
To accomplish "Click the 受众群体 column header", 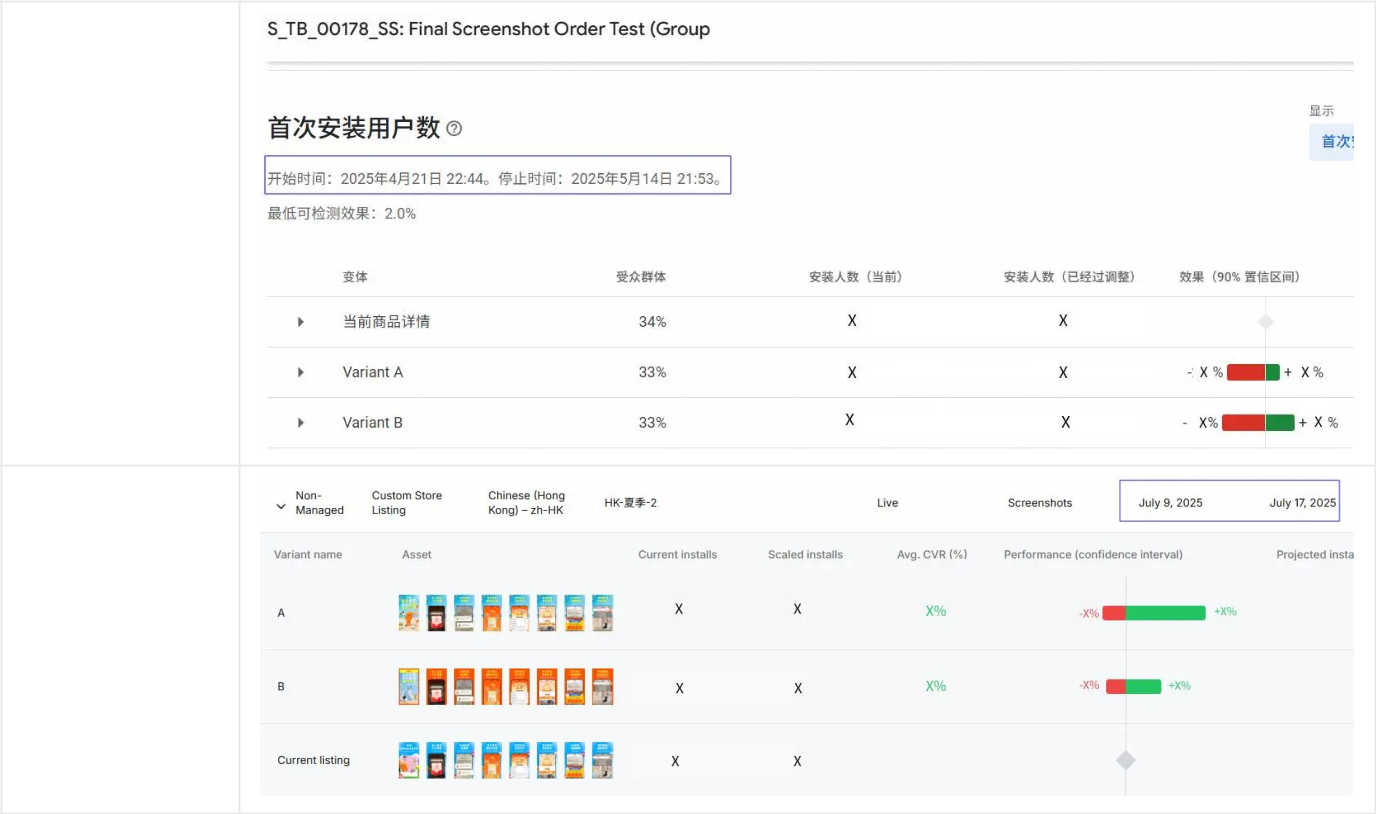I will (x=641, y=277).
